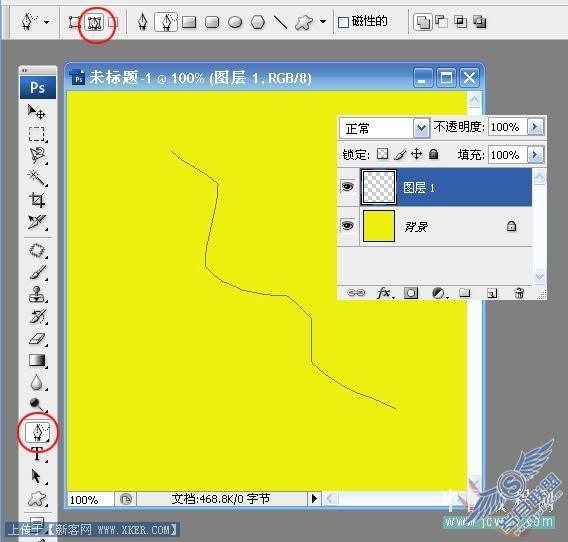568x542 pixels.
Task: Create a new layer group folder
Action: (464, 292)
